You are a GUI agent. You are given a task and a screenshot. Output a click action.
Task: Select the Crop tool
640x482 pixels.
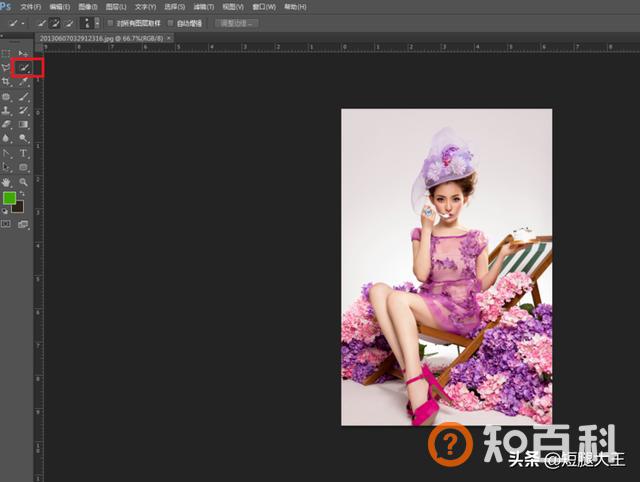pyautogui.click(x=6, y=82)
